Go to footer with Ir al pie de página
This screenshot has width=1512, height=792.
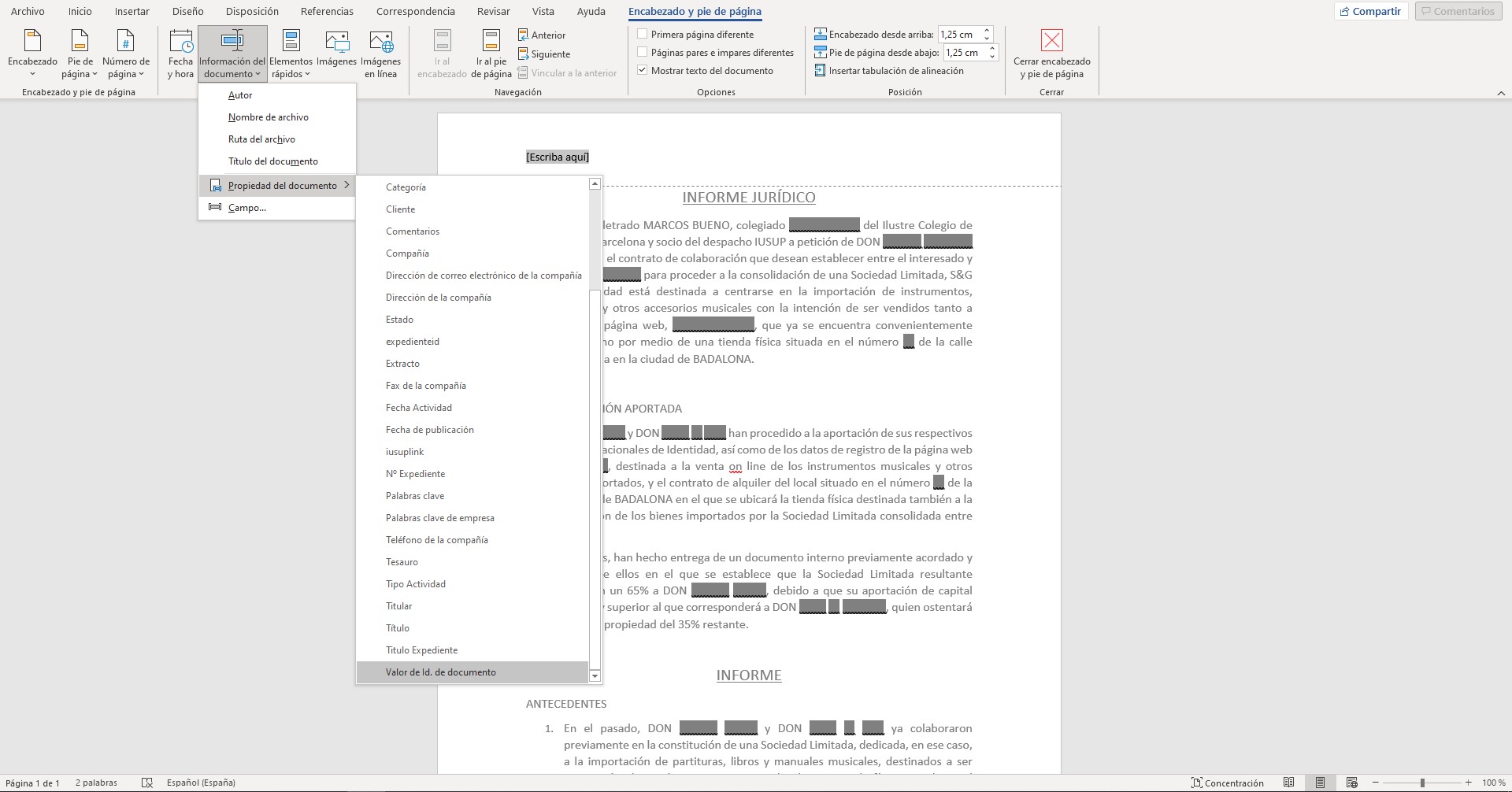pyautogui.click(x=491, y=54)
